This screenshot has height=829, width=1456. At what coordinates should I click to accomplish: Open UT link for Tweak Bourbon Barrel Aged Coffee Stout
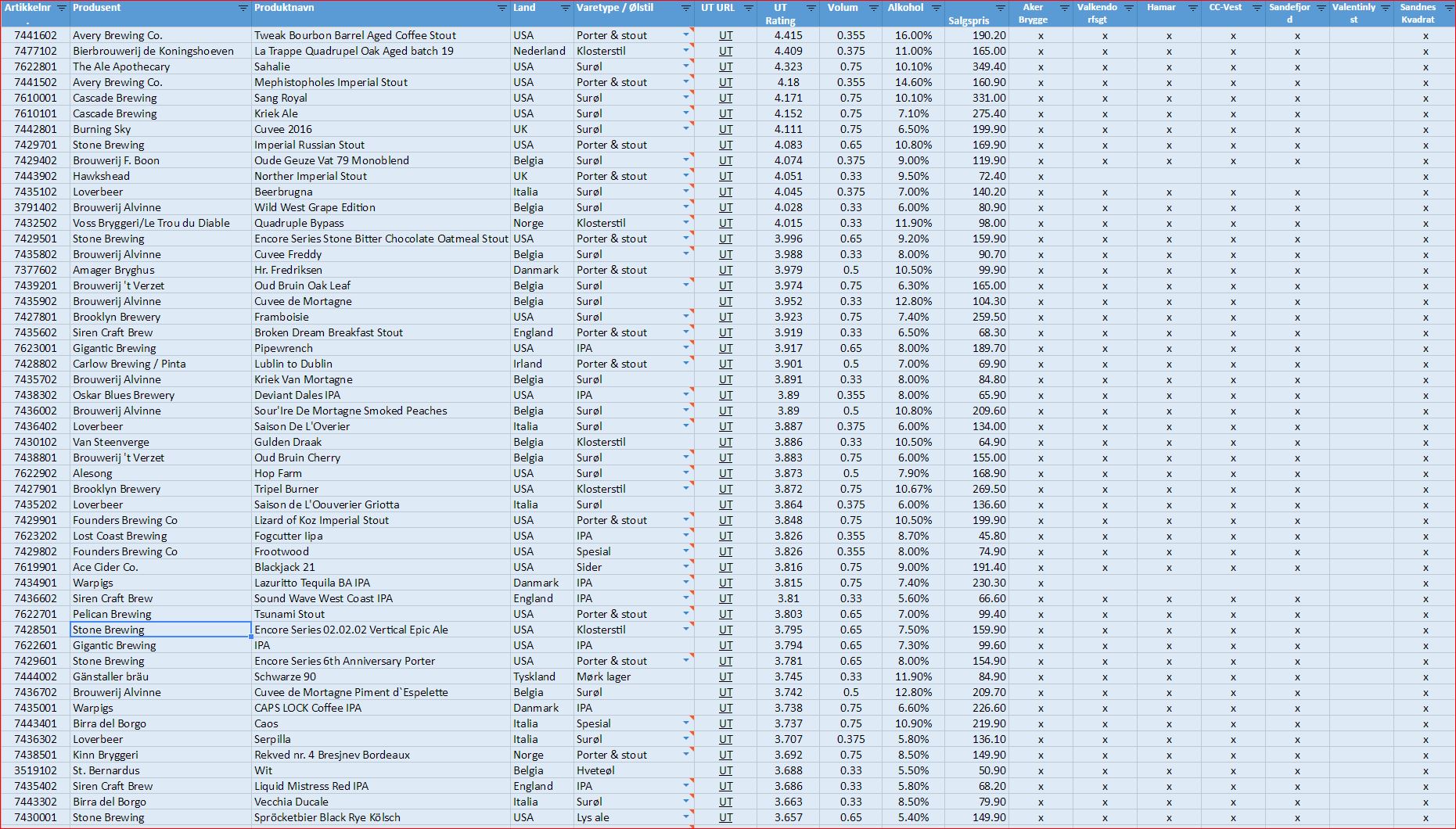point(726,35)
